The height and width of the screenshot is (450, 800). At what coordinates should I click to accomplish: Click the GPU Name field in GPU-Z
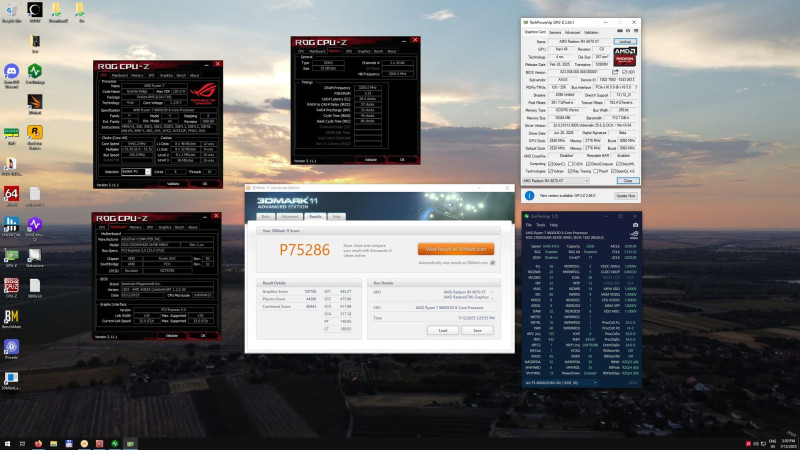click(579, 41)
